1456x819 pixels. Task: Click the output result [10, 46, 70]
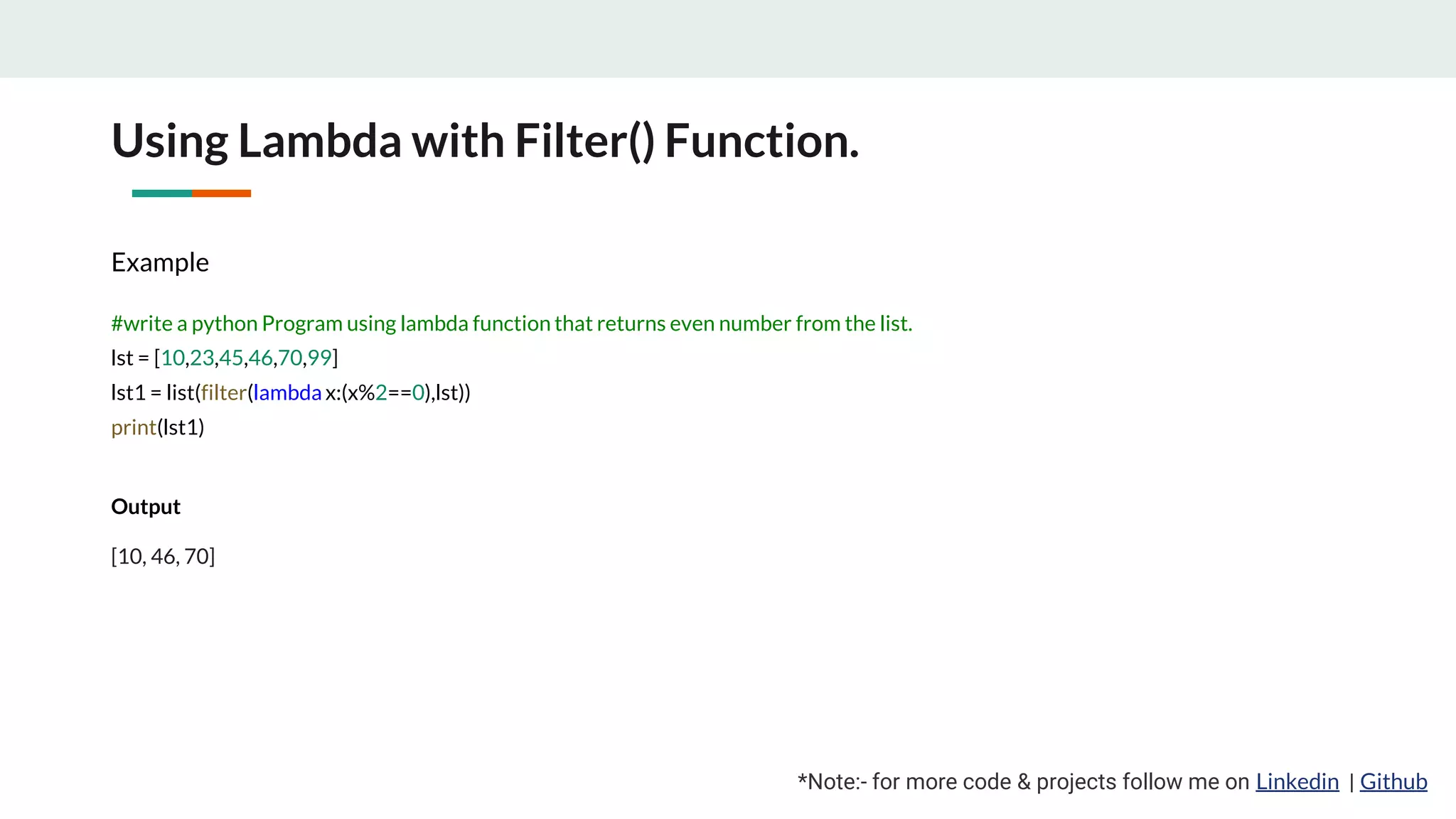pyautogui.click(x=163, y=556)
